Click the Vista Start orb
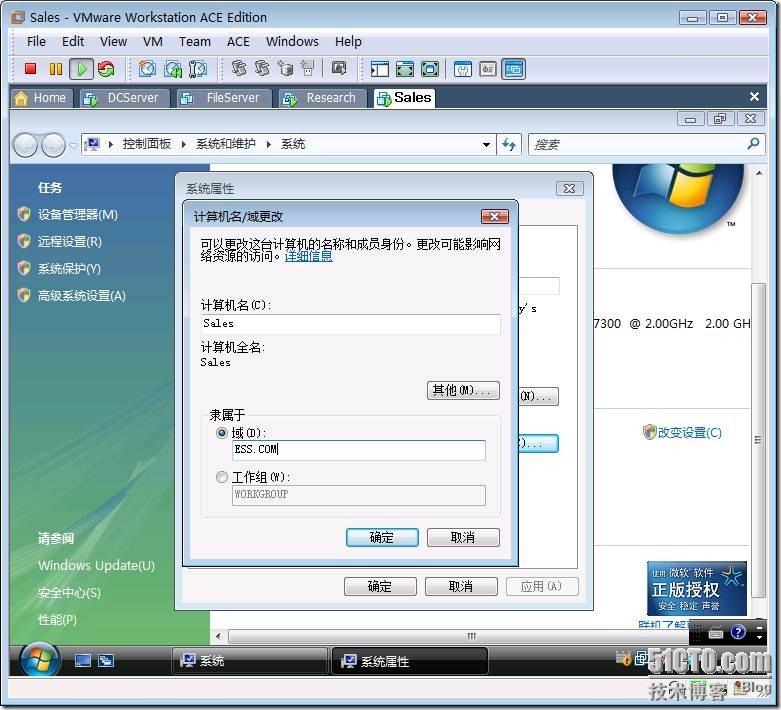Screen dimensions: 781x710 [40, 660]
